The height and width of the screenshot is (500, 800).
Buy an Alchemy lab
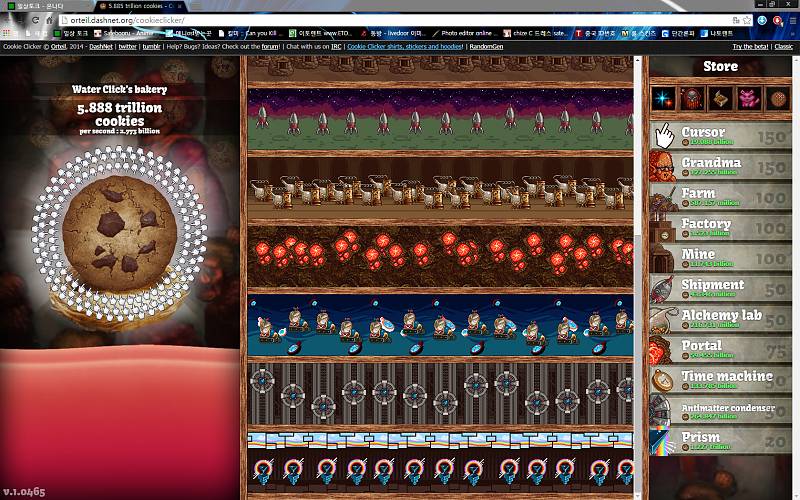720,320
